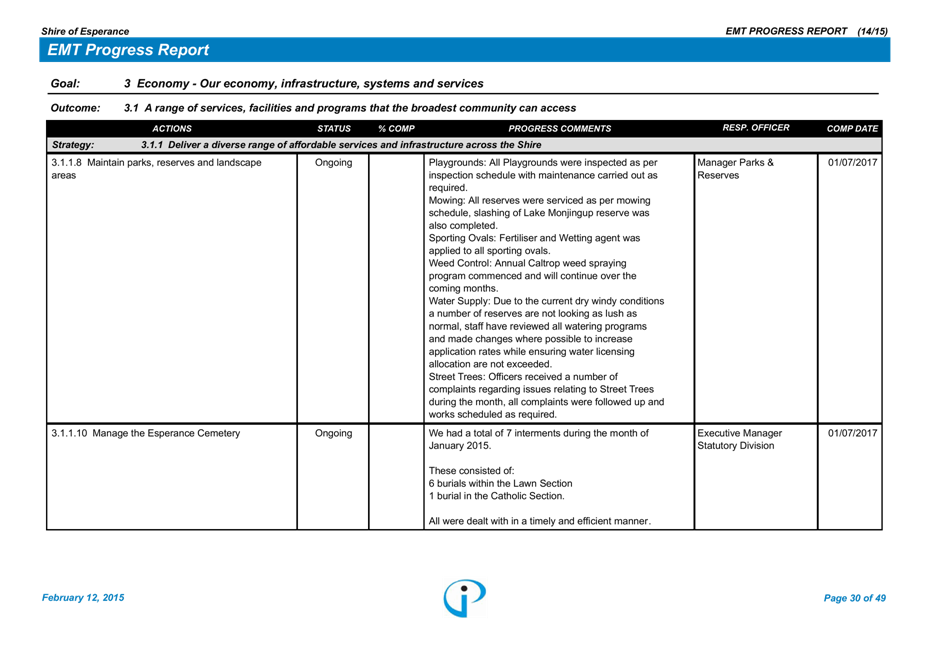Click the completion date in the Cemetery row
928x657 pixels.
[x=852, y=433]
